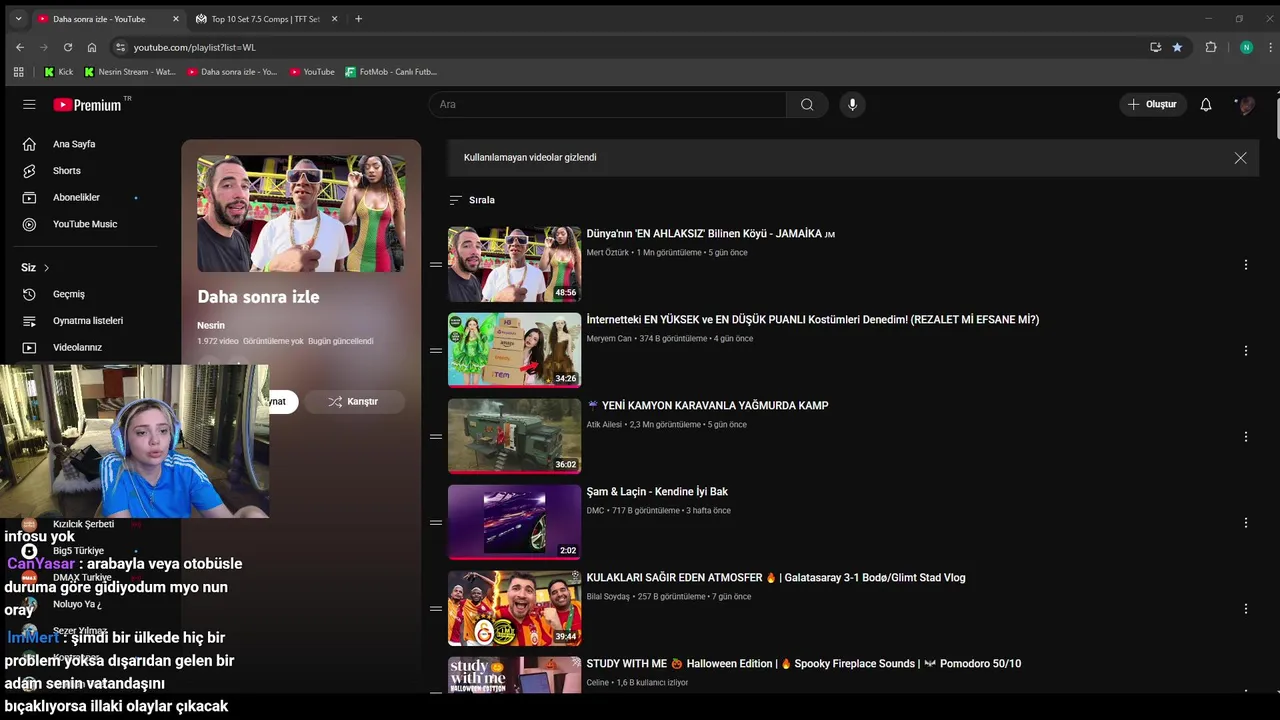This screenshot has width=1280, height=720.
Task: Click the search magnifier button
Action: (x=807, y=104)
